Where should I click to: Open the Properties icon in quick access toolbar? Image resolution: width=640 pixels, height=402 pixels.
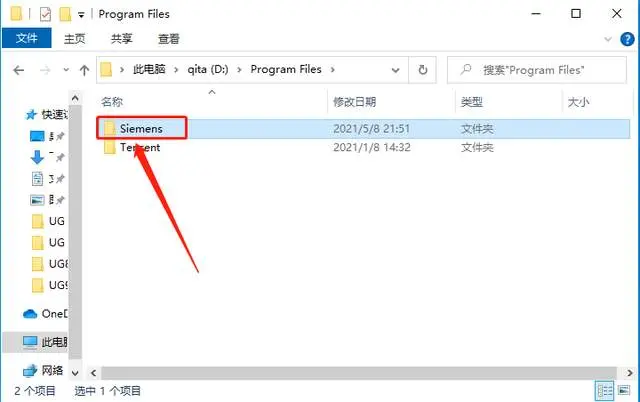45,15
